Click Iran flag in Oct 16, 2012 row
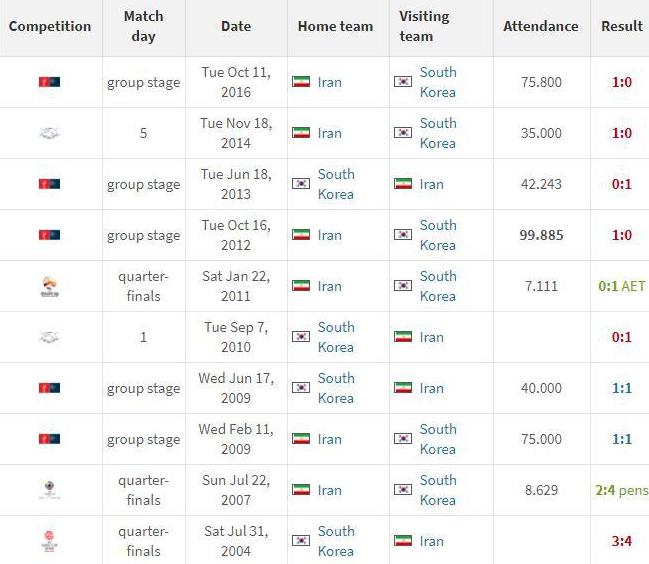Screen dimensions: 649x564 [x=301, y=235]
